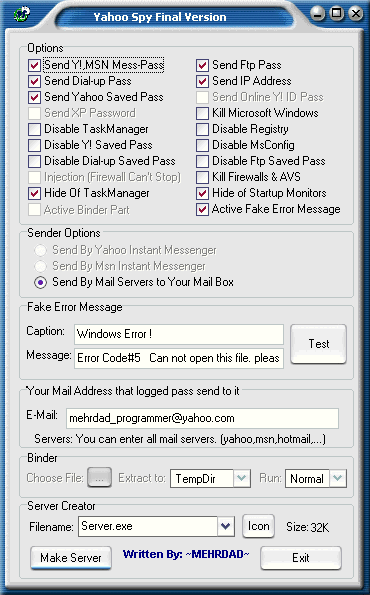Tick the Disable Registry checkbox

coord(202,129)
